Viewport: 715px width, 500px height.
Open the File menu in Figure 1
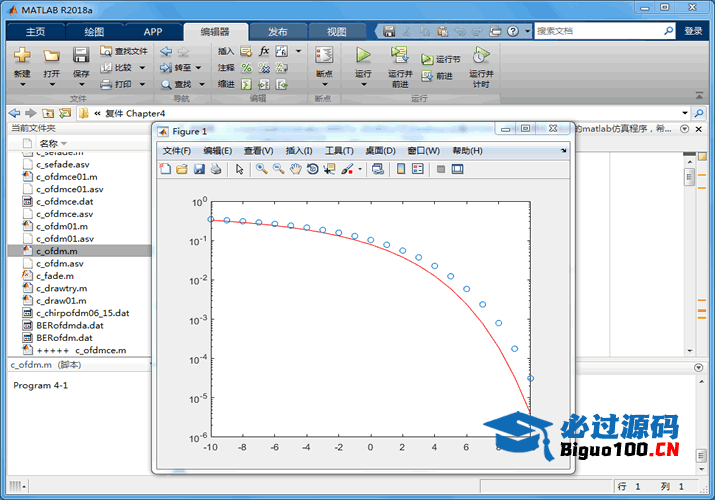tap(177, 151)
